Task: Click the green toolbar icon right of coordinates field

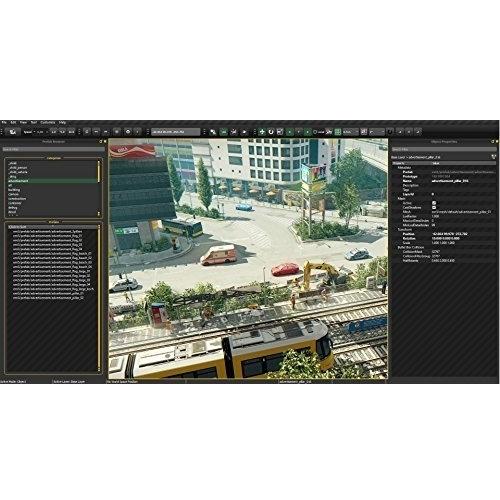Action: tap(224, 132)
